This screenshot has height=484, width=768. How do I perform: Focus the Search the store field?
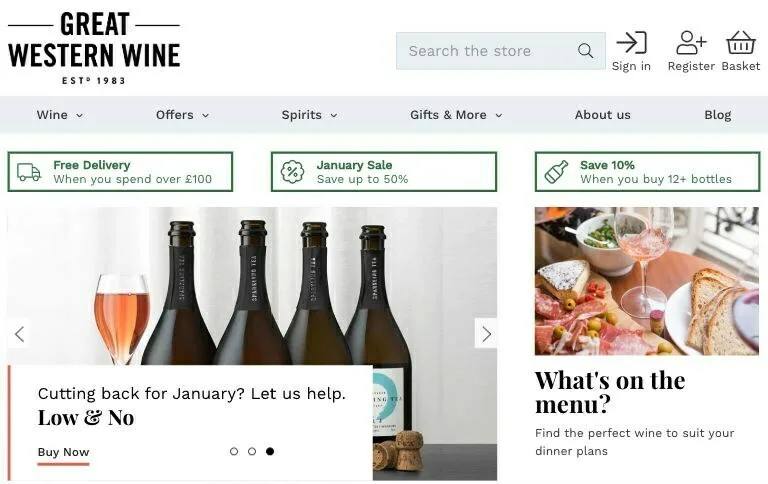(485, 51)
